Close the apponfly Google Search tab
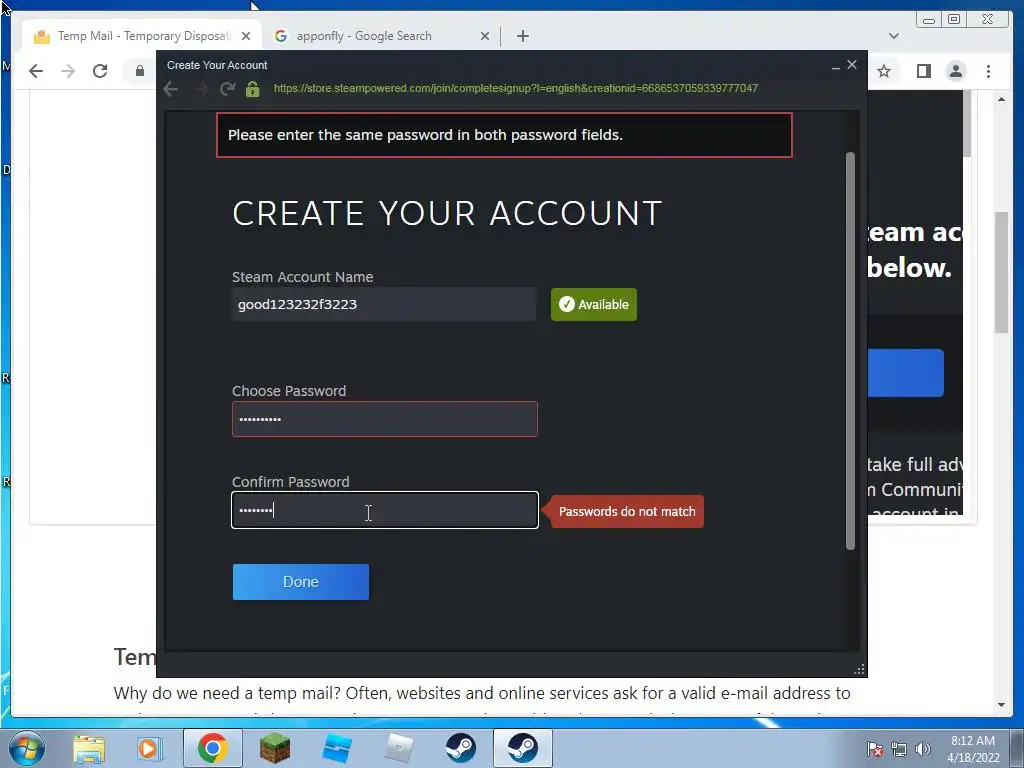 pos(485,36)
